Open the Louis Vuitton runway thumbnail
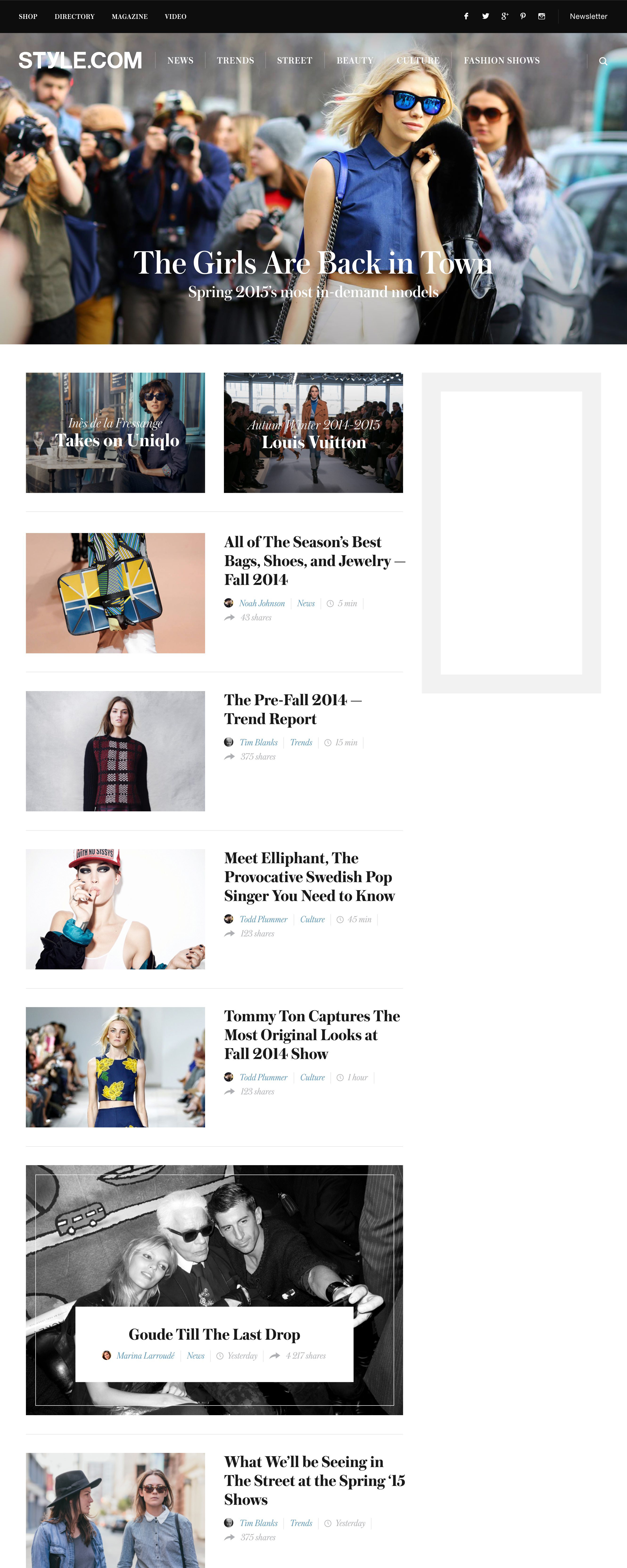This screenshot has height=1568, width=627. [x=313, y=433]
